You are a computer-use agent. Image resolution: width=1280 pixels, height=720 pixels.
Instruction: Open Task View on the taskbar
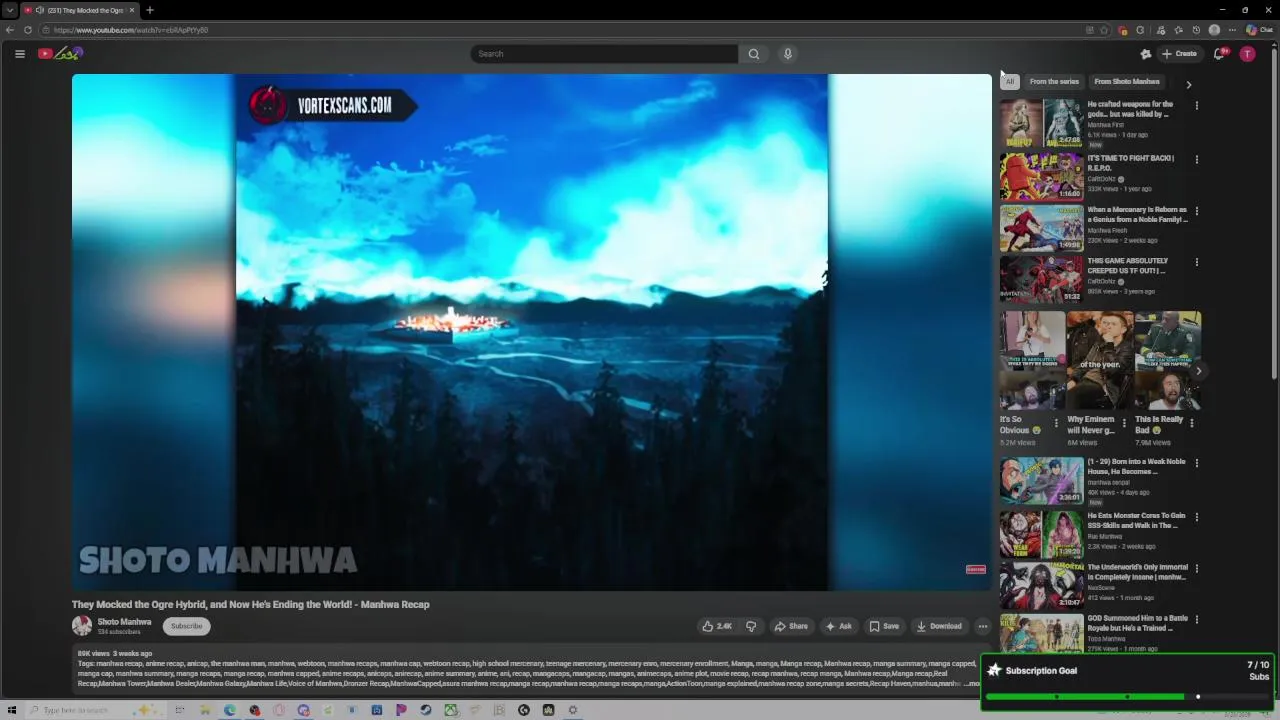(x=180, y=710)
